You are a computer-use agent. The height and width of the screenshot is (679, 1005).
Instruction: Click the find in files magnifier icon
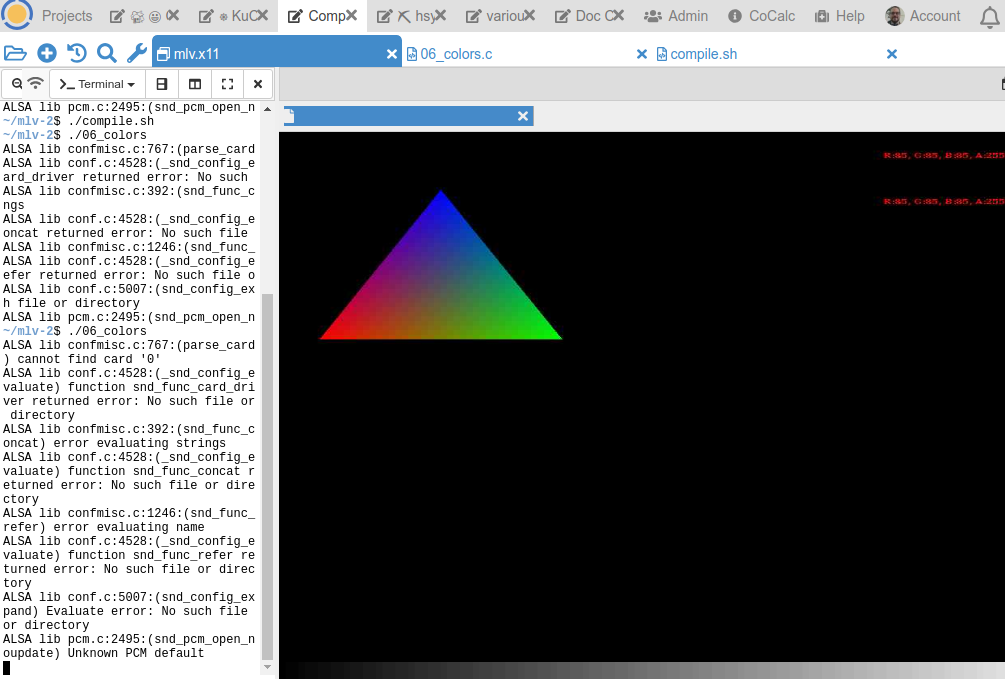(106, 54)
